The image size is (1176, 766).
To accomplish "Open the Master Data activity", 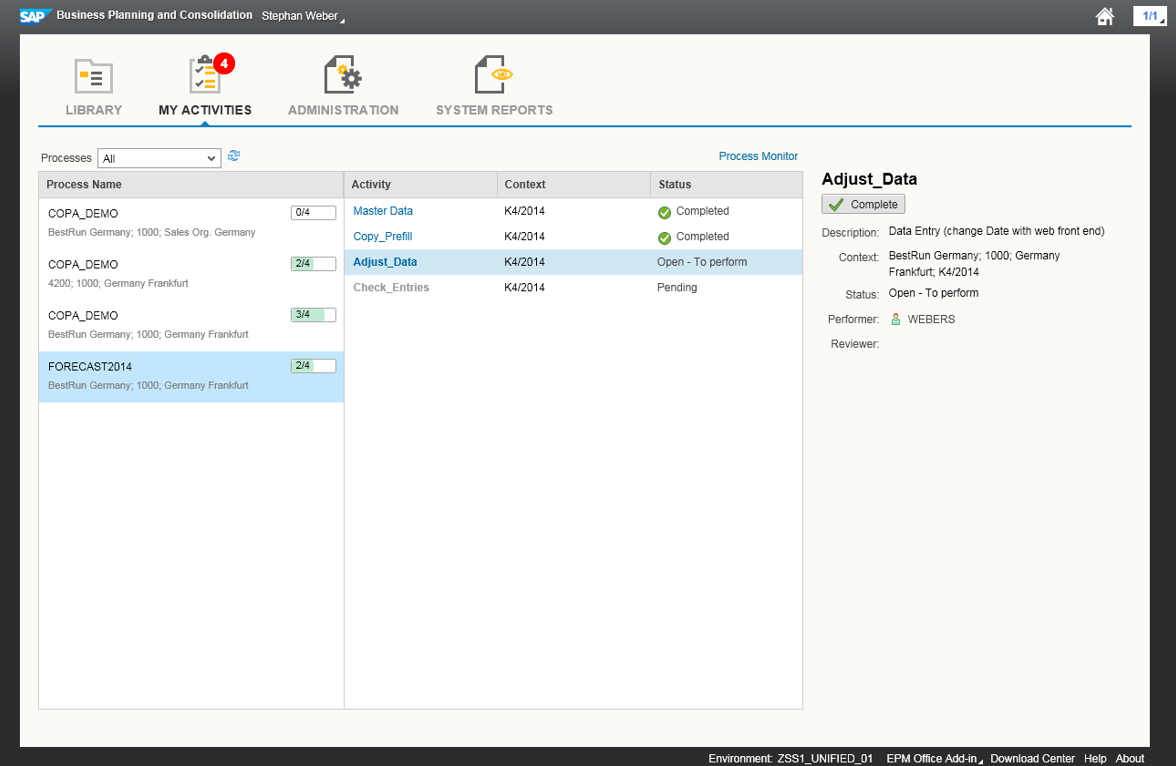I will click(382, 211).
